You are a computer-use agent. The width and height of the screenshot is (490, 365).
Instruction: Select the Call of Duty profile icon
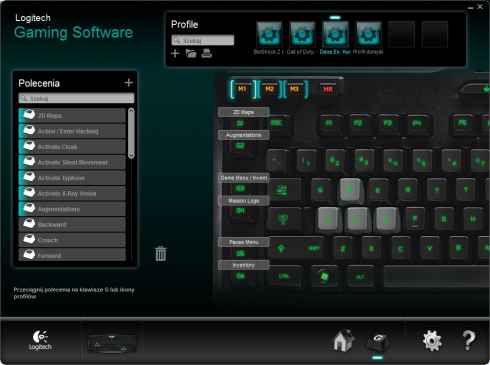pyautogui.click(x=302, y=34)
